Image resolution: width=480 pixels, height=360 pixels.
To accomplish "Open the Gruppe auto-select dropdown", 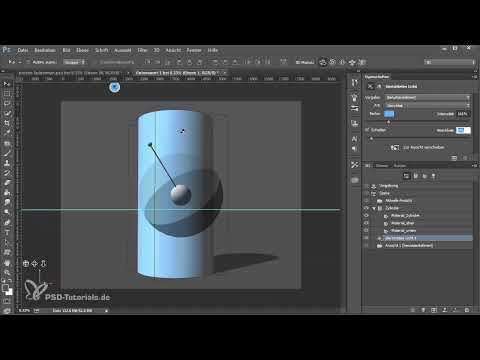I will coord(75,62).
